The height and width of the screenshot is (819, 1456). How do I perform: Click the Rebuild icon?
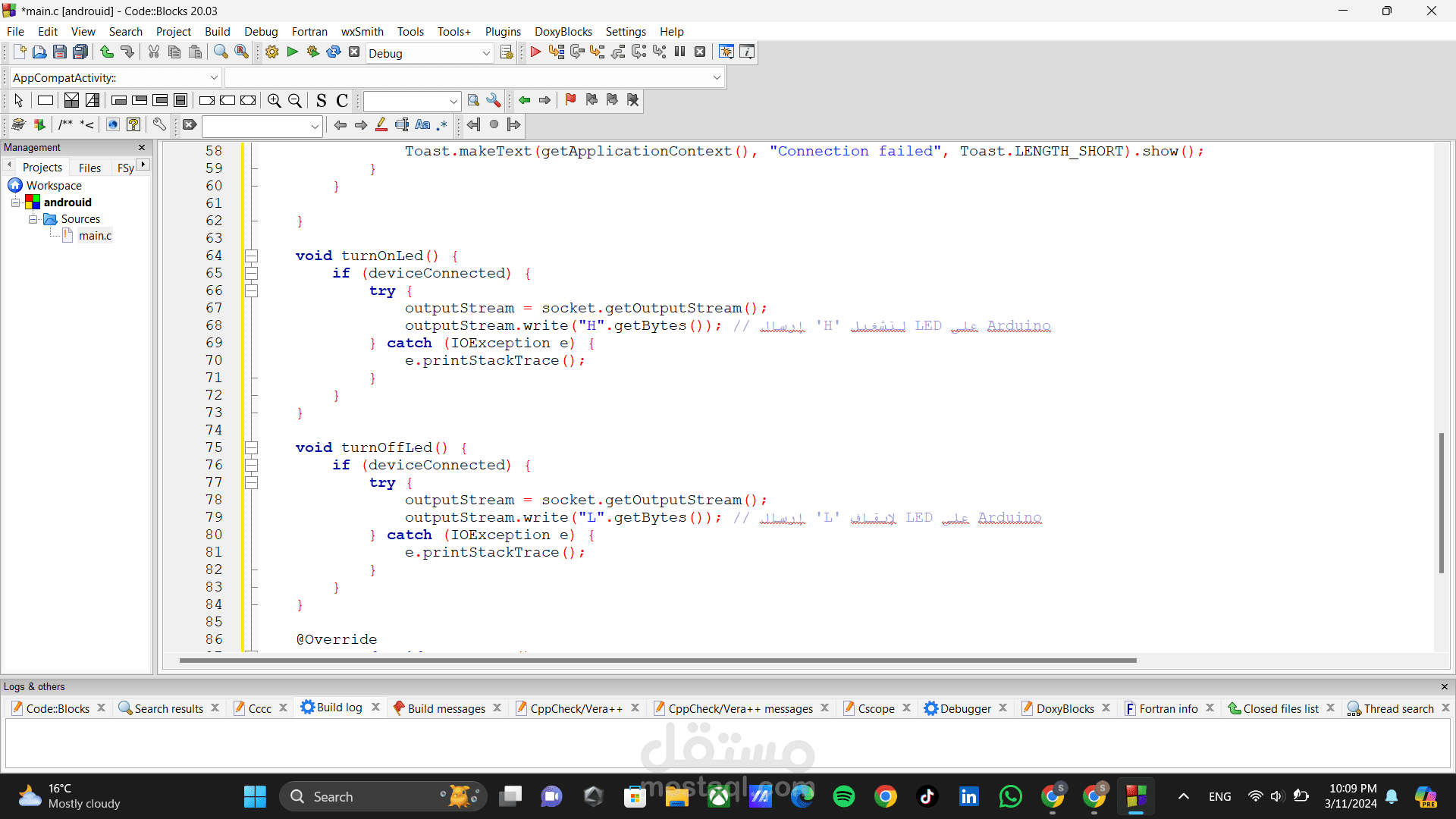point(334,52)
